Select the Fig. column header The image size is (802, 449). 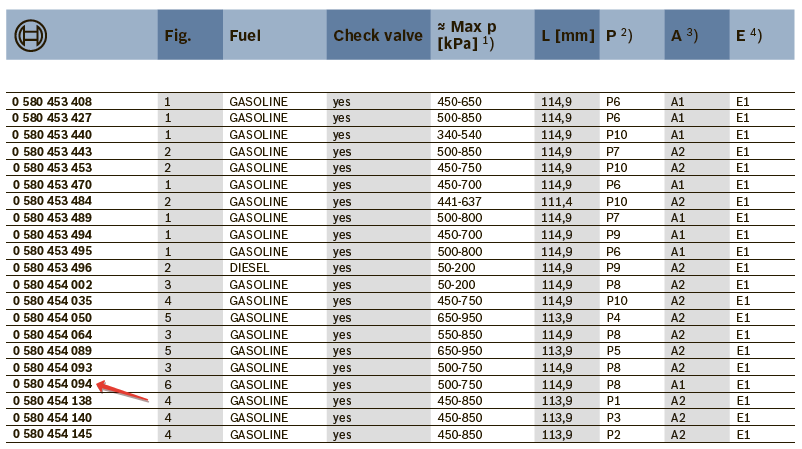(189, 35)
